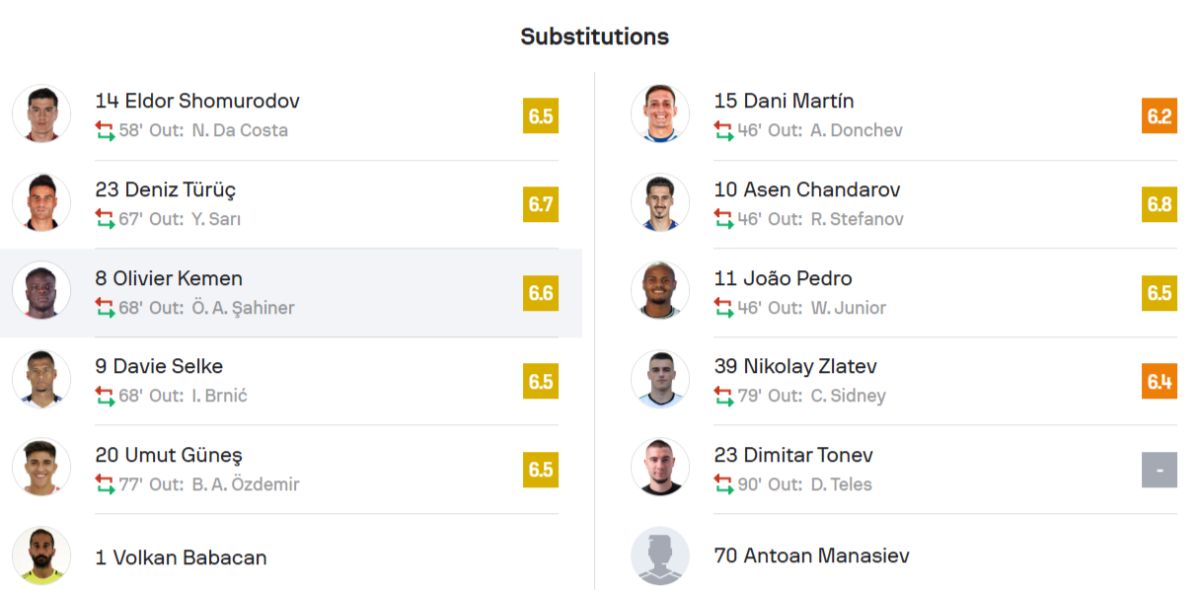The width and height of the screenshot is (1200, 590).
Task: Open Olivier Kemen's player photo
Action: click(42, 291)
